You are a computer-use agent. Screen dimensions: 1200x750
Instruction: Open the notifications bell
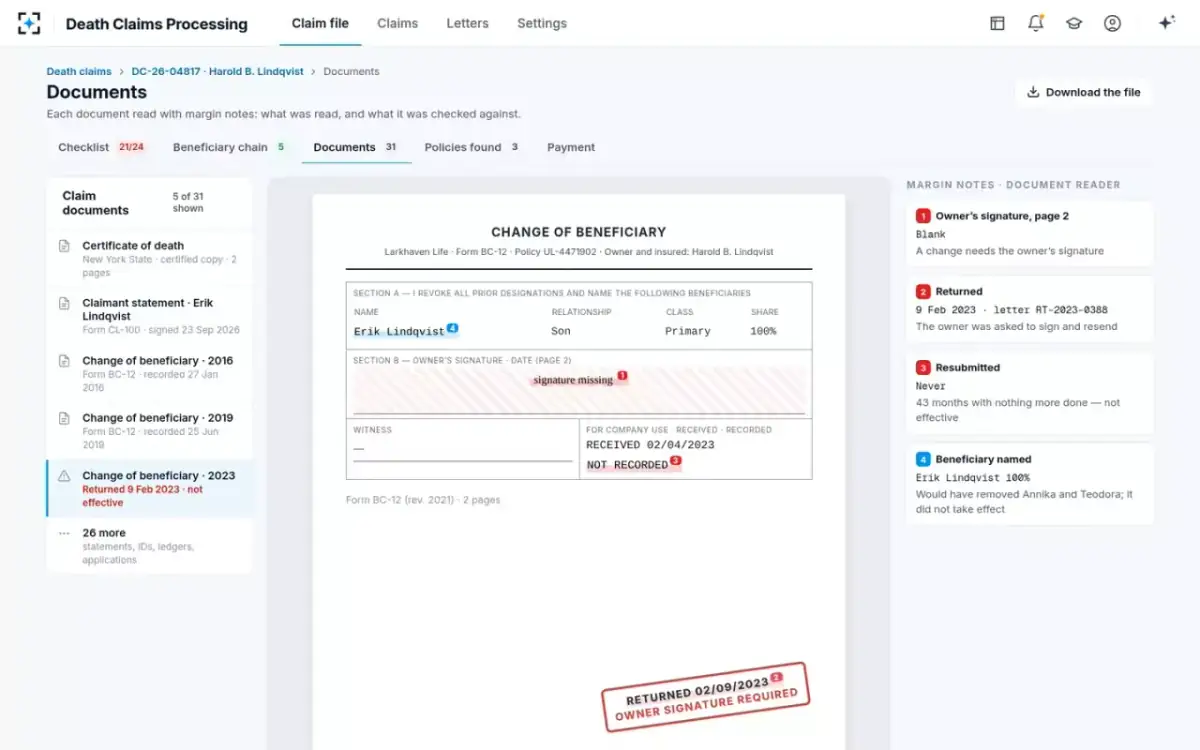(1036, 23)
